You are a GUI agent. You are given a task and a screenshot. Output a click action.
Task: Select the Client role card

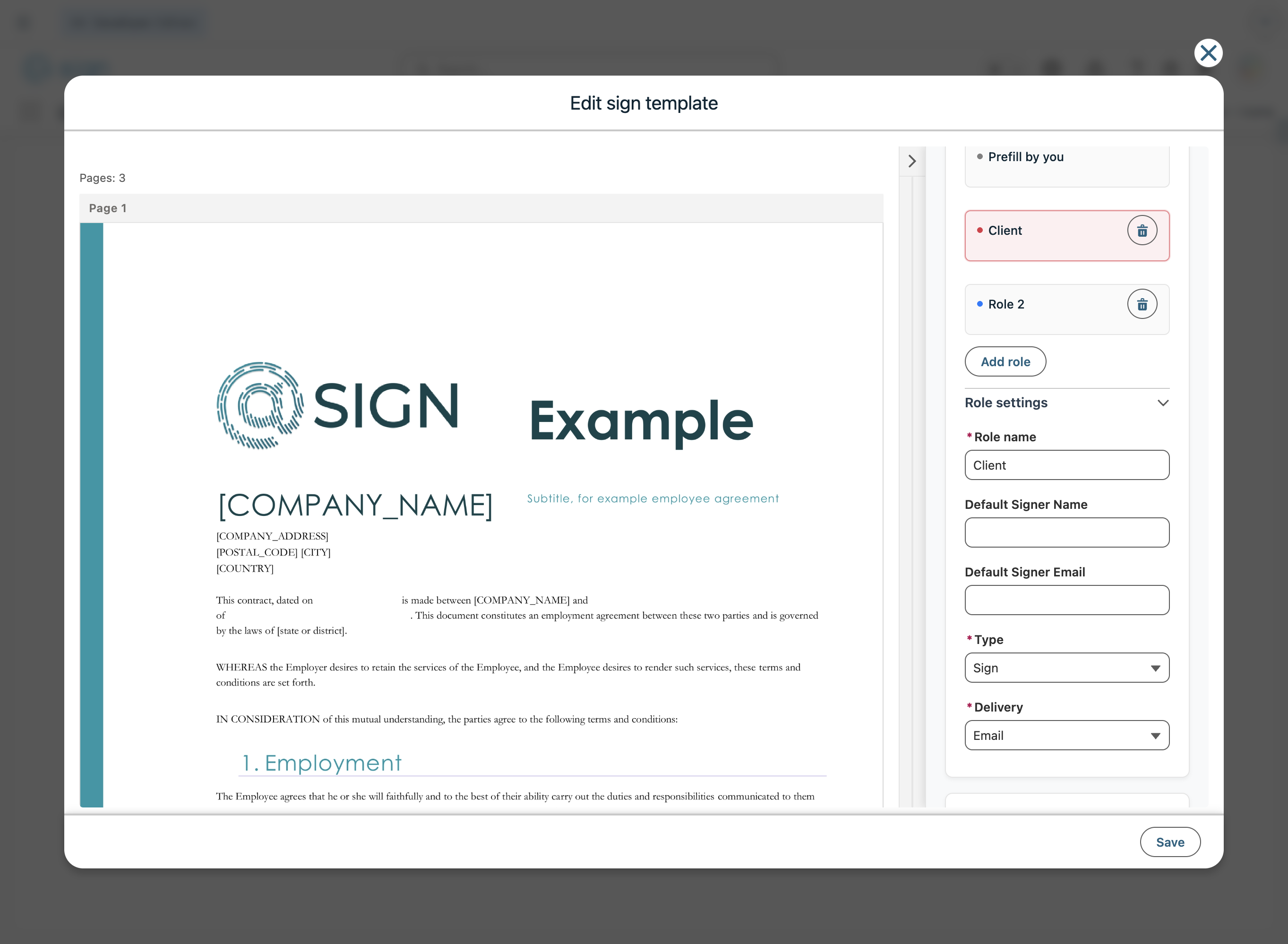coord(1046,236)
